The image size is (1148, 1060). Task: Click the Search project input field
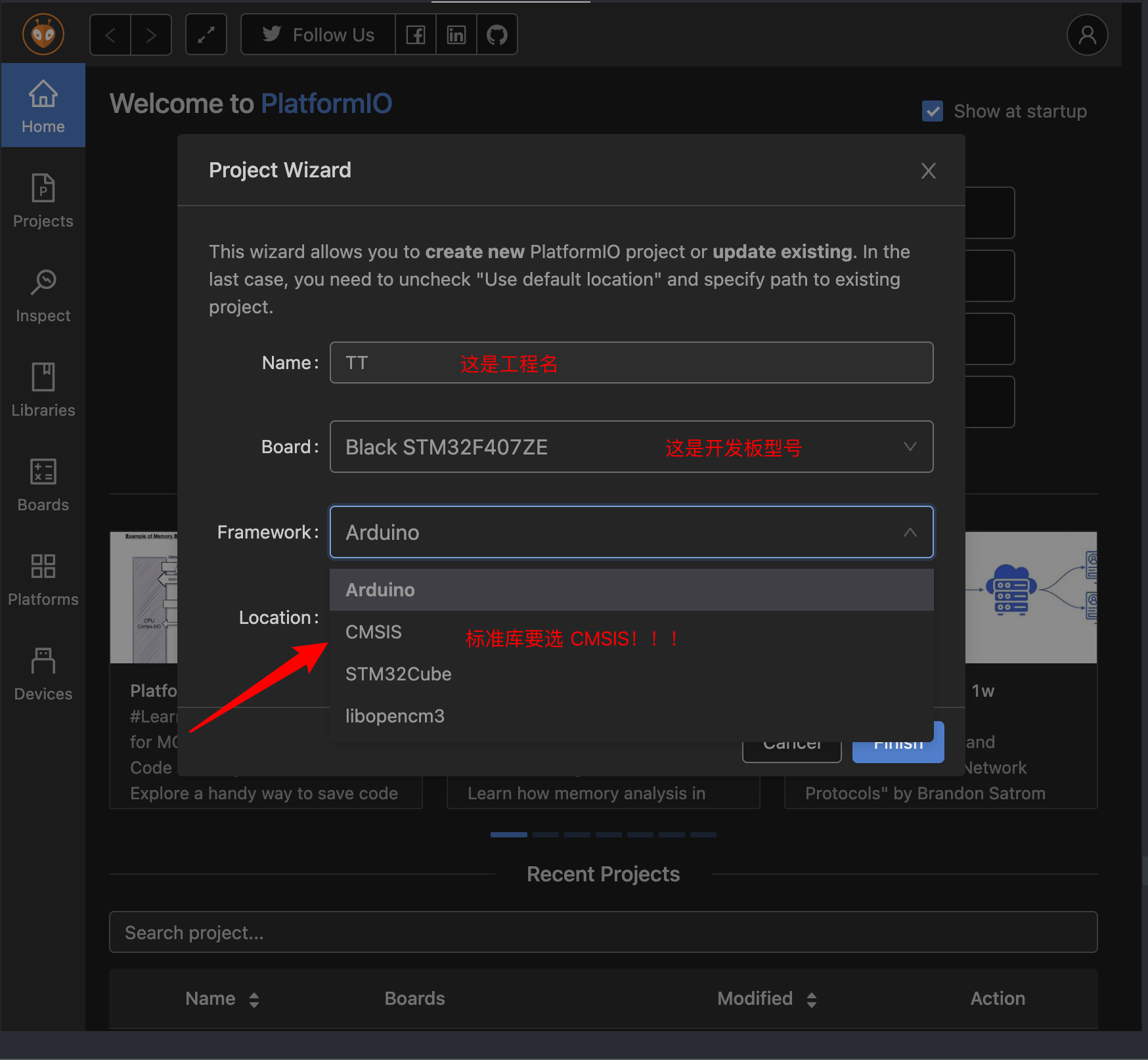coord(603,933)
